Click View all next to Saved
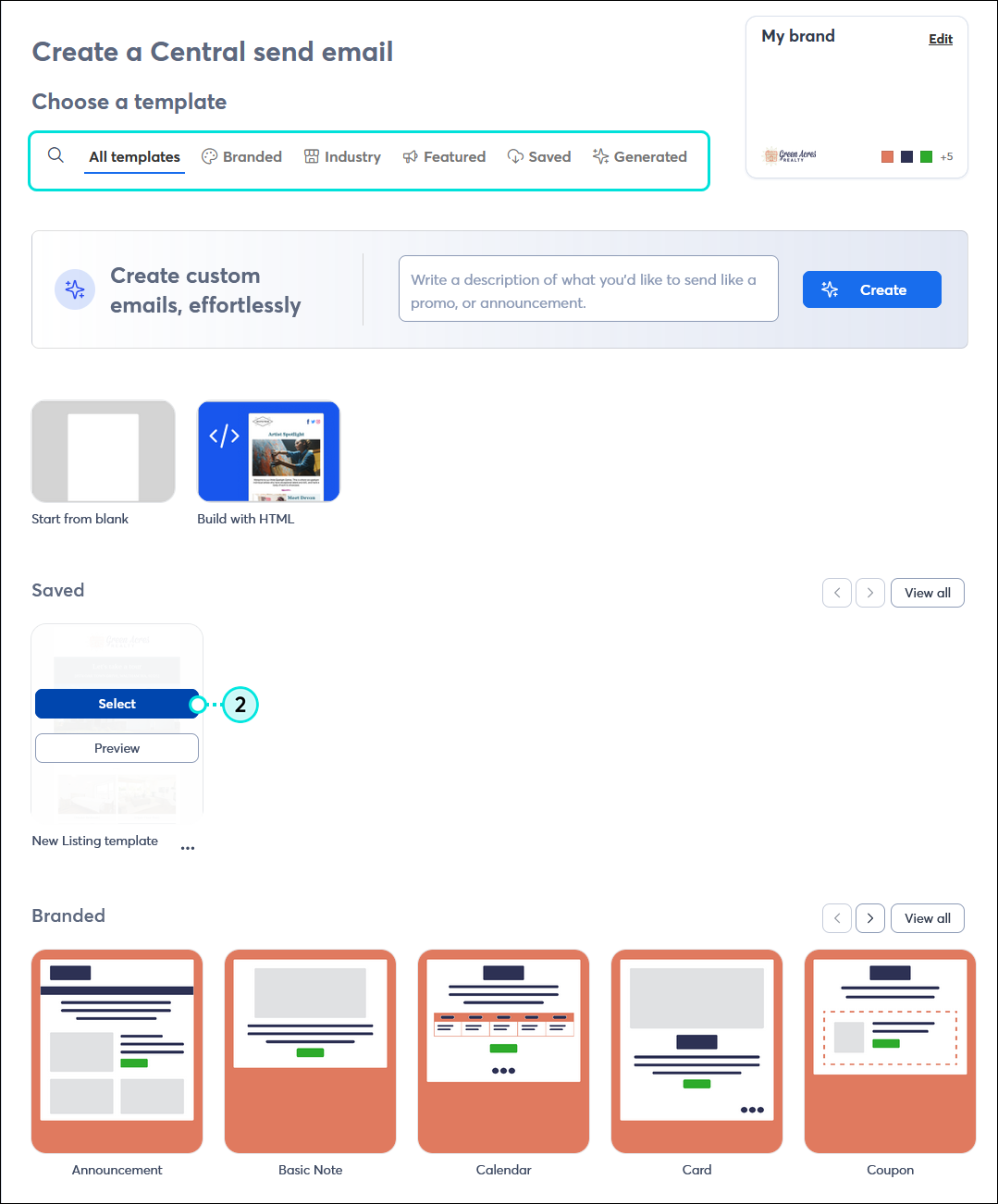The height and width of the screenshot is (1204, 998). click(x=927, y=593)
